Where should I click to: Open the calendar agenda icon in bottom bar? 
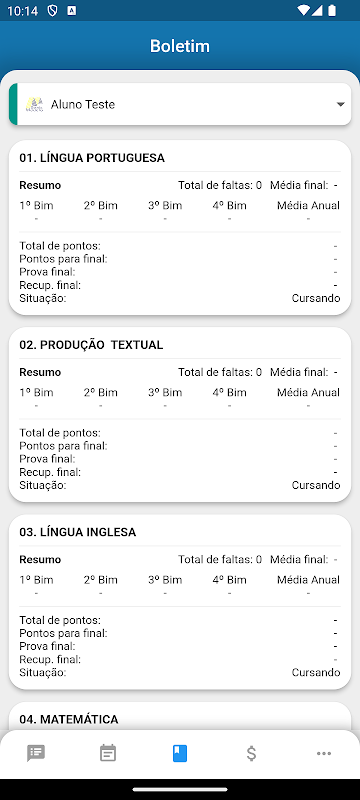(108, 753)
